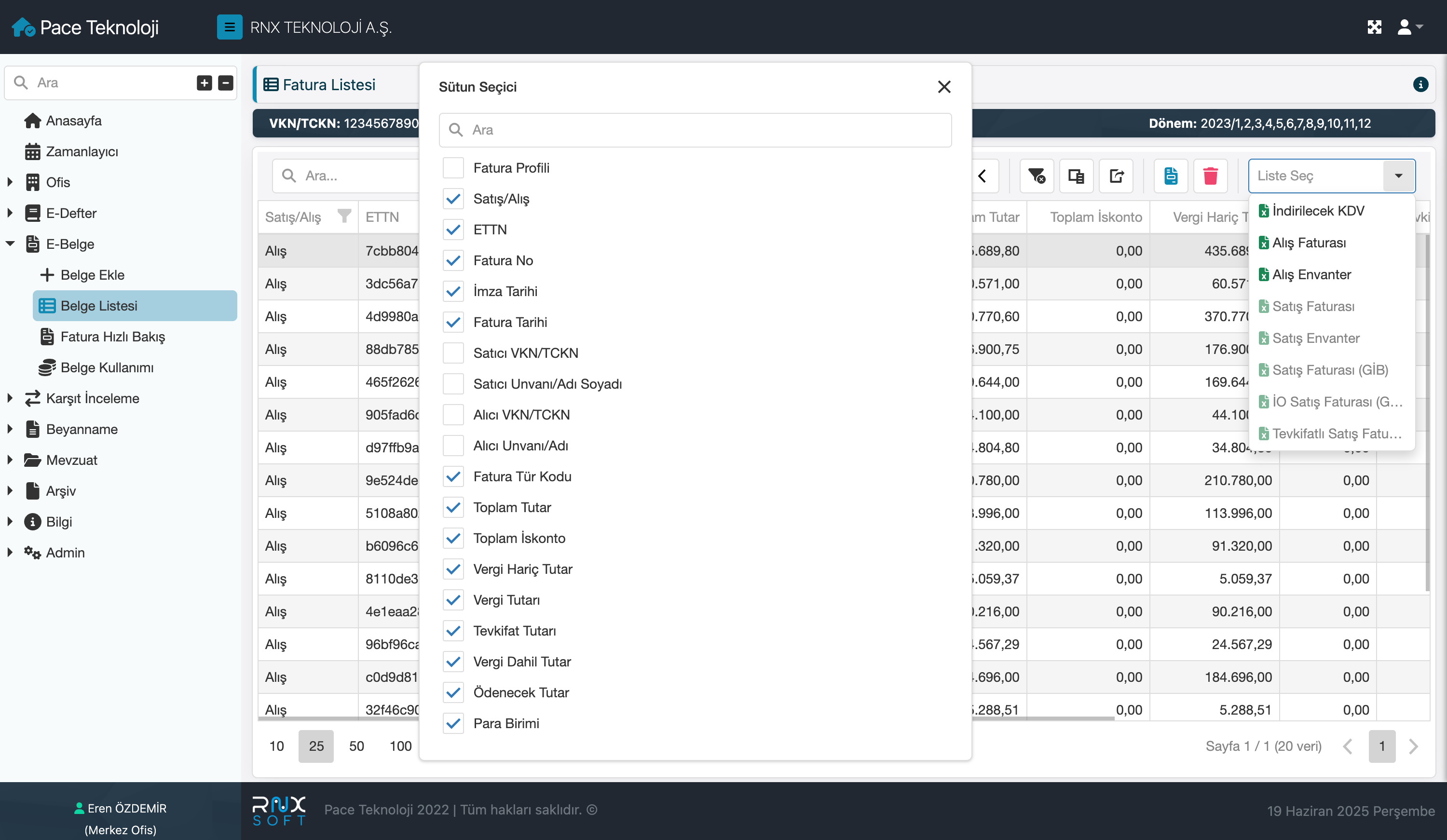The image size is (1447, 840).
Task: Open Fatura Hızlı Bakış menu item
Action: click(x=112, y=337)
